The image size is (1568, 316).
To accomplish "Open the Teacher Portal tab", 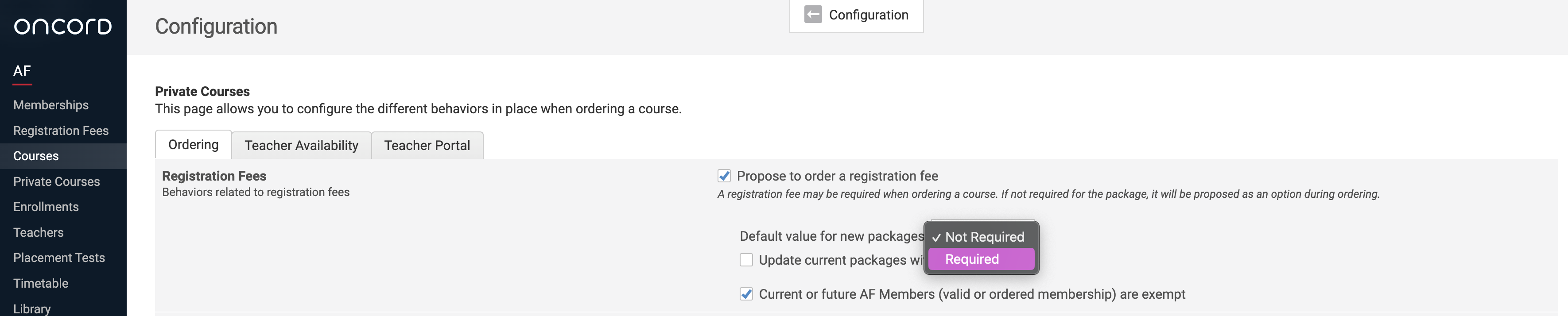I will 427,145.
